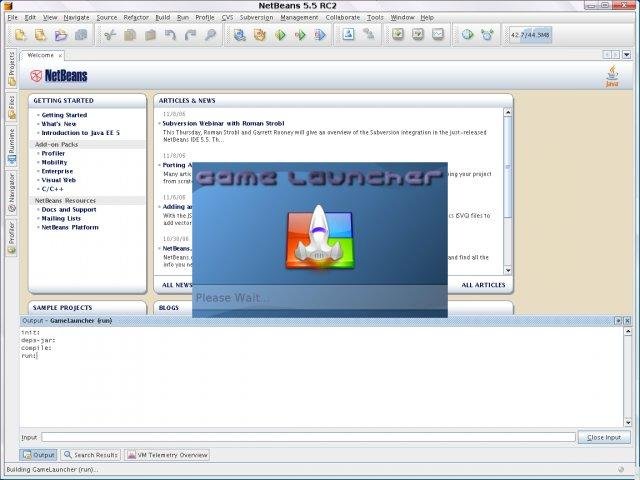Screen dimensions: 640x480
Task: Click inside the Output Input text field
Action: click(308, 437)
